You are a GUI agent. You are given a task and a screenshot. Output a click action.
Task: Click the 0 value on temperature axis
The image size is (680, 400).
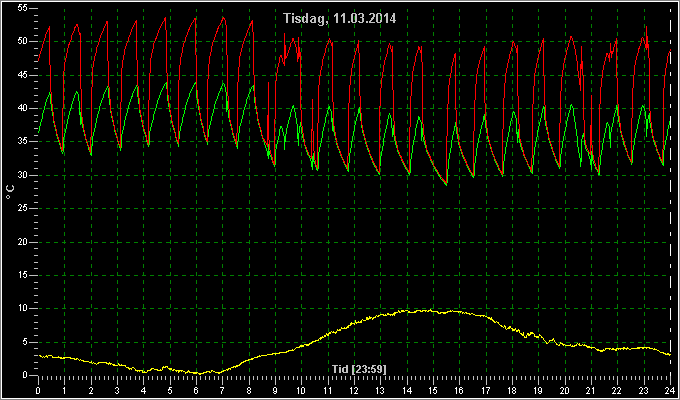(x=25, y=375)
